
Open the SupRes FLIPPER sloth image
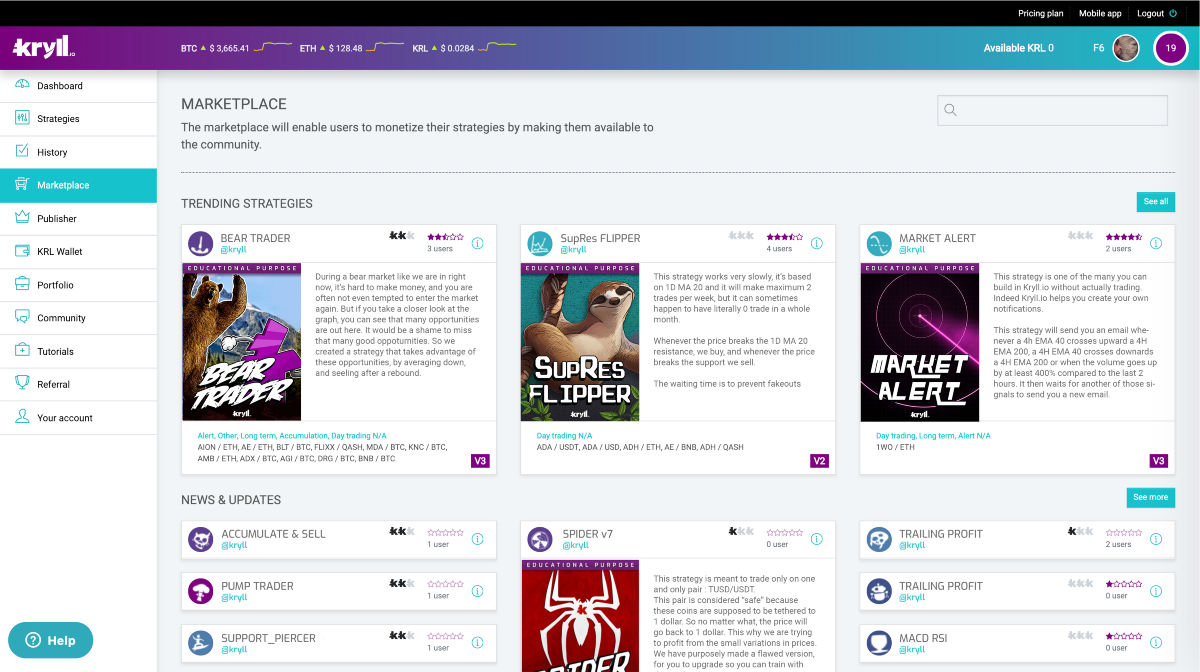pos(580,342)
